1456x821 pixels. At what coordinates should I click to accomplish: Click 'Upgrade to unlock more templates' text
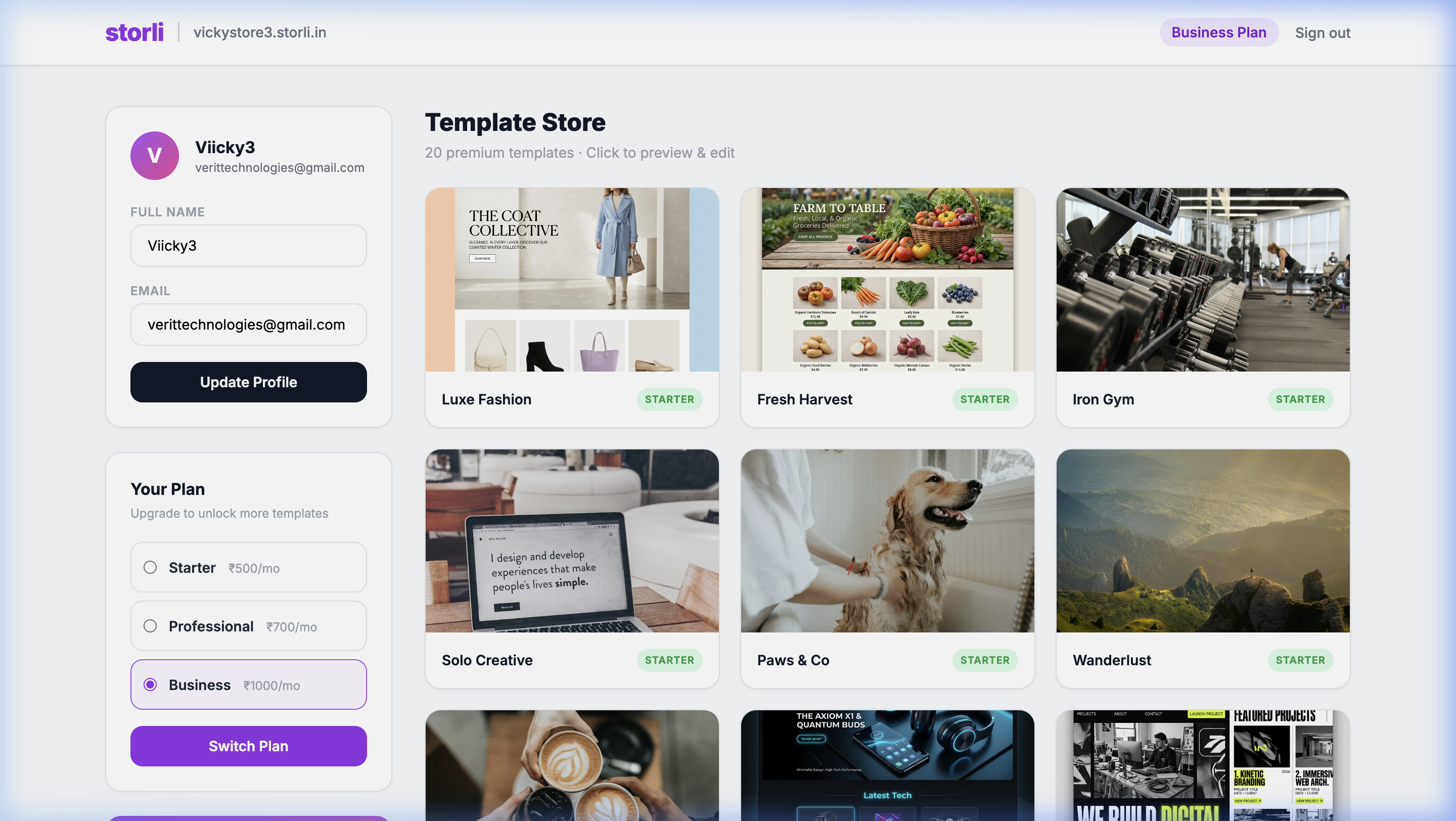click(x=229, y=514)
